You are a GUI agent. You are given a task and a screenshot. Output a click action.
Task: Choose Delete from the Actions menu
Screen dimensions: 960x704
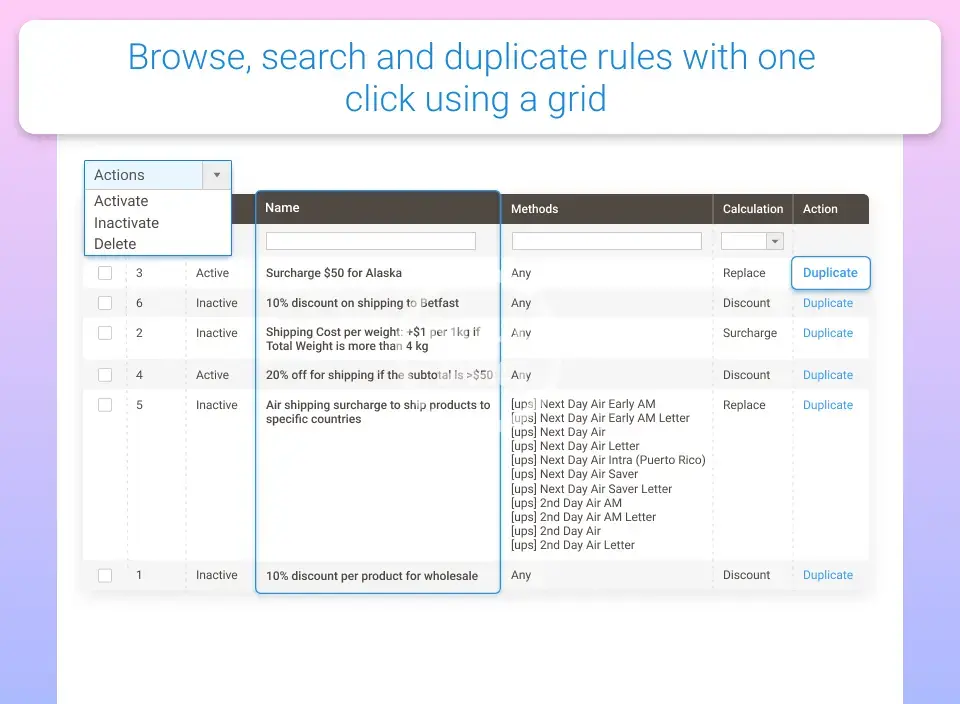click(115, 244)
